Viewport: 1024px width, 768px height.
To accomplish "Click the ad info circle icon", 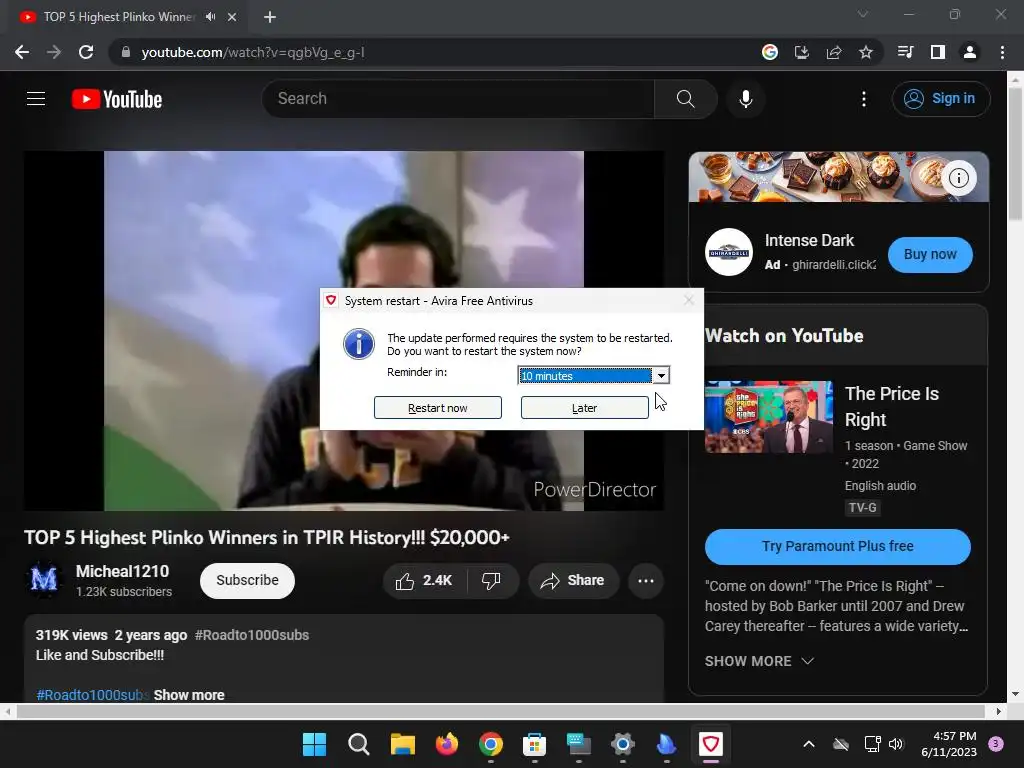I will click(959, 178).
